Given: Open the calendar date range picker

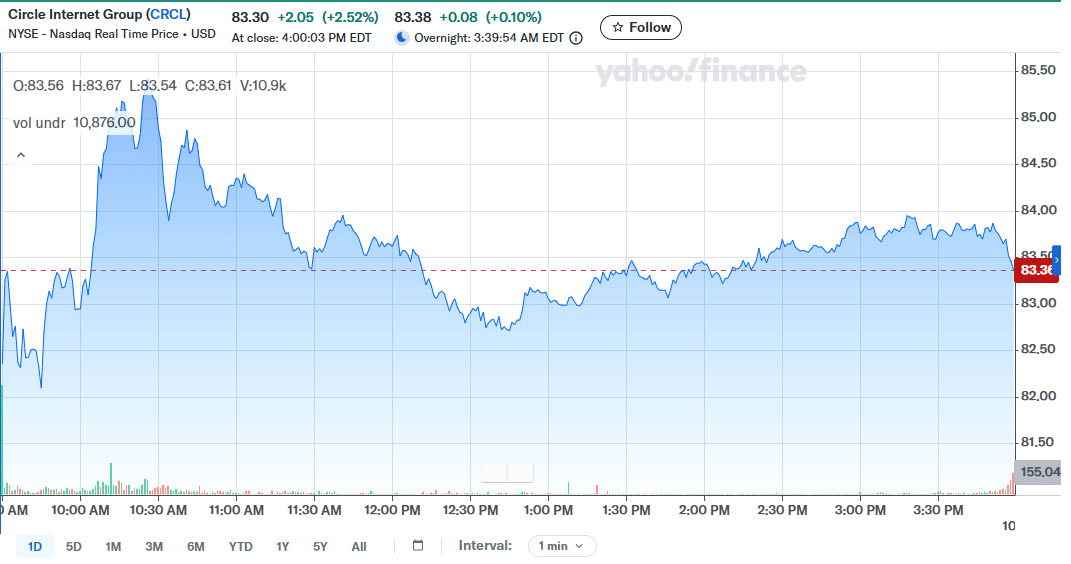Looking at the screenshot, I should click(x=418, y=546).
